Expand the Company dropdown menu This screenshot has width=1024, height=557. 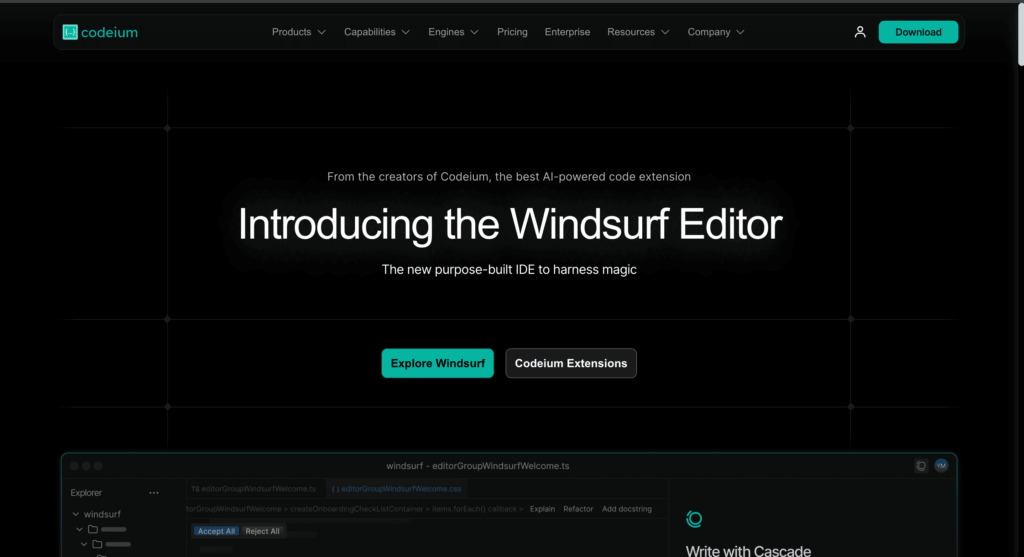(716, 32)
